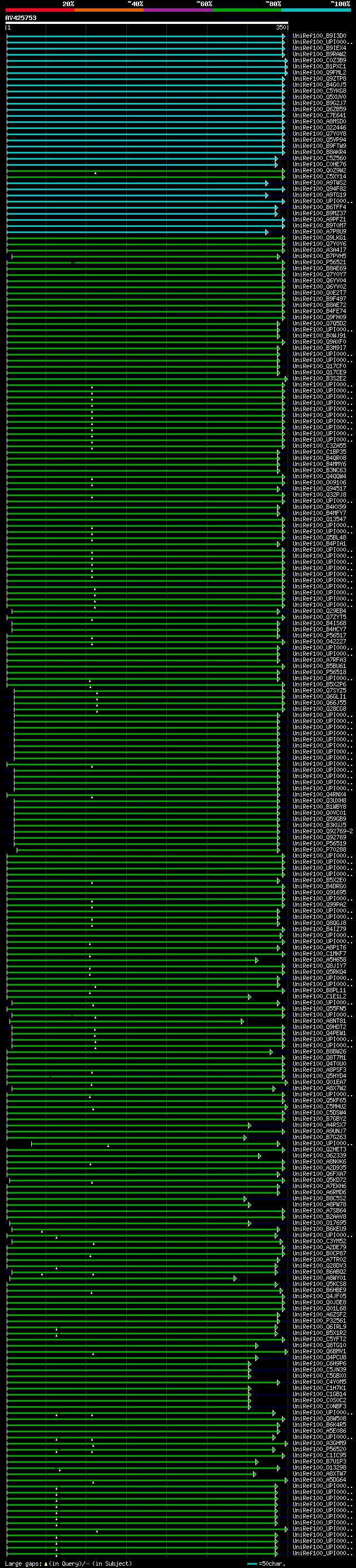Open hit UniRef100_B9I3D0 label
The height and width of the screenshot is (1568, 356).
click(319, 36)
